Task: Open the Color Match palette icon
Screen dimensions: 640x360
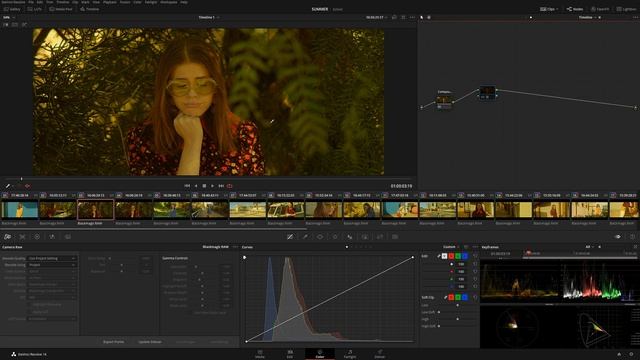Action: [x=22, y=237]
